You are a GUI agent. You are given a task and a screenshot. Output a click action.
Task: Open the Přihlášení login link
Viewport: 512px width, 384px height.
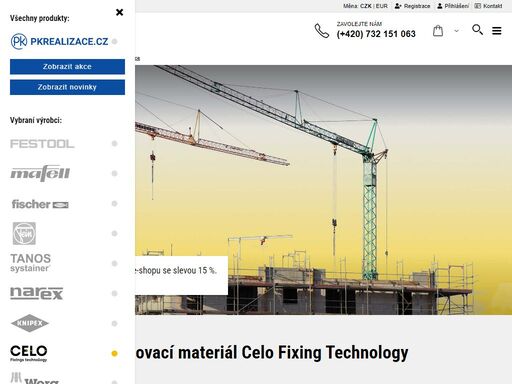[453, 6]
